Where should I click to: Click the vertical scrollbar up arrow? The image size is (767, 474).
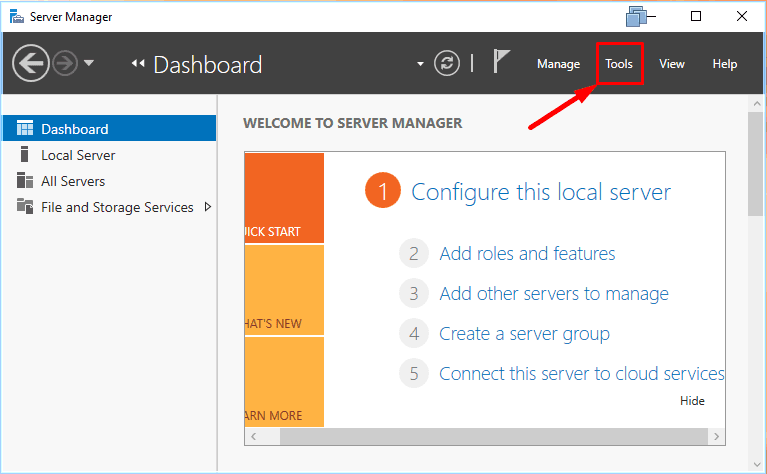tap(757, 104)
